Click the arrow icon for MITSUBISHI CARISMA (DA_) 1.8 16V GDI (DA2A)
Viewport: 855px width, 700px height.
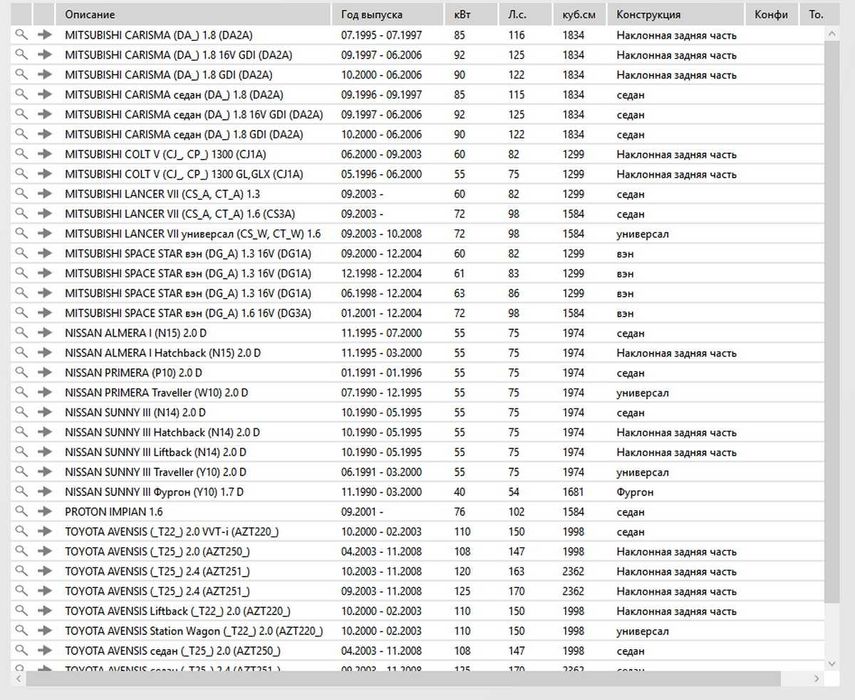pyautogui.click(x=45, y=55)
